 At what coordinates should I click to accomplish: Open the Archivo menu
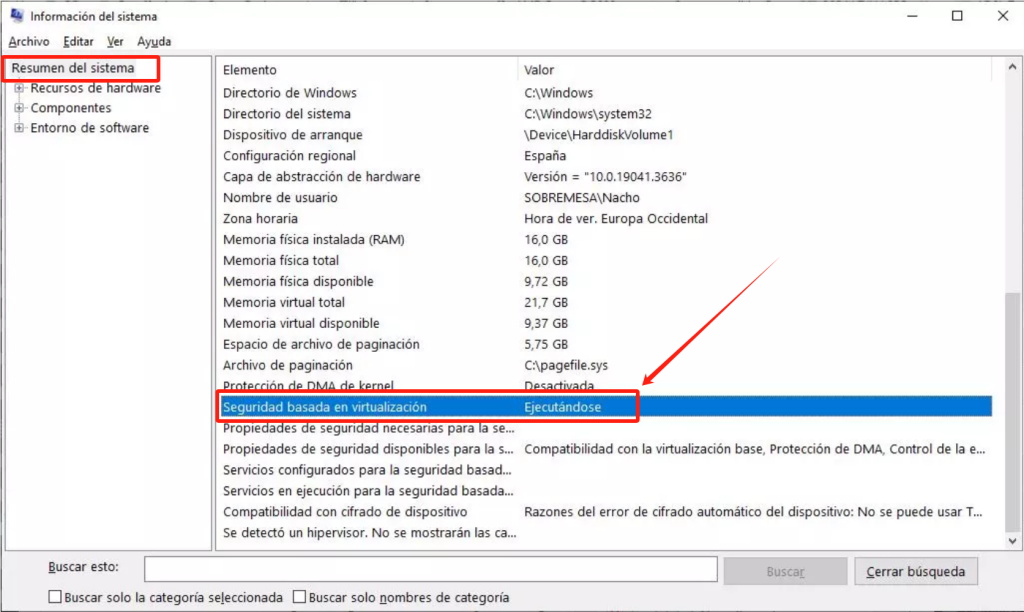point(29,41)
